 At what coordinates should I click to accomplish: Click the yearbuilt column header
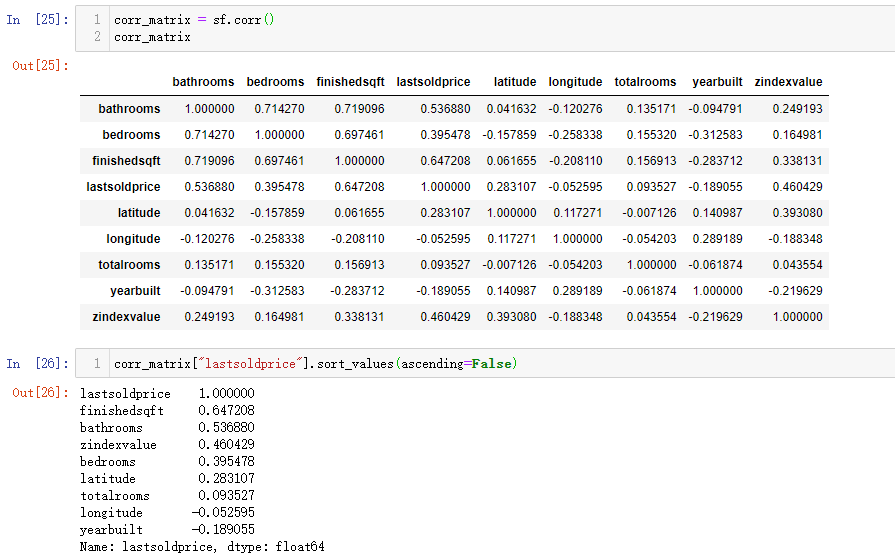point(717,82)
